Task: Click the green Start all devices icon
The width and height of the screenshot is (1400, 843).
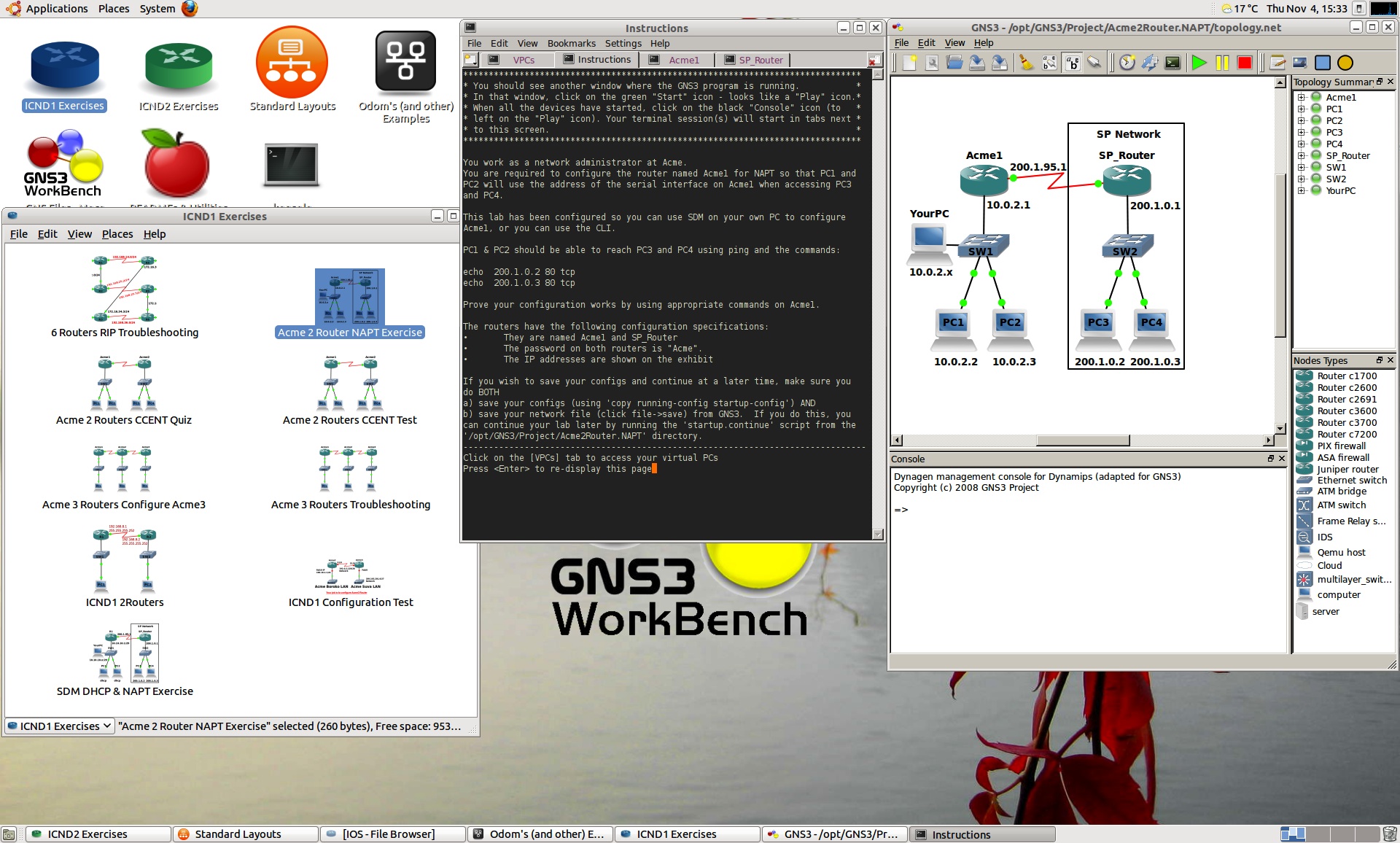Action: (1199, 63)
